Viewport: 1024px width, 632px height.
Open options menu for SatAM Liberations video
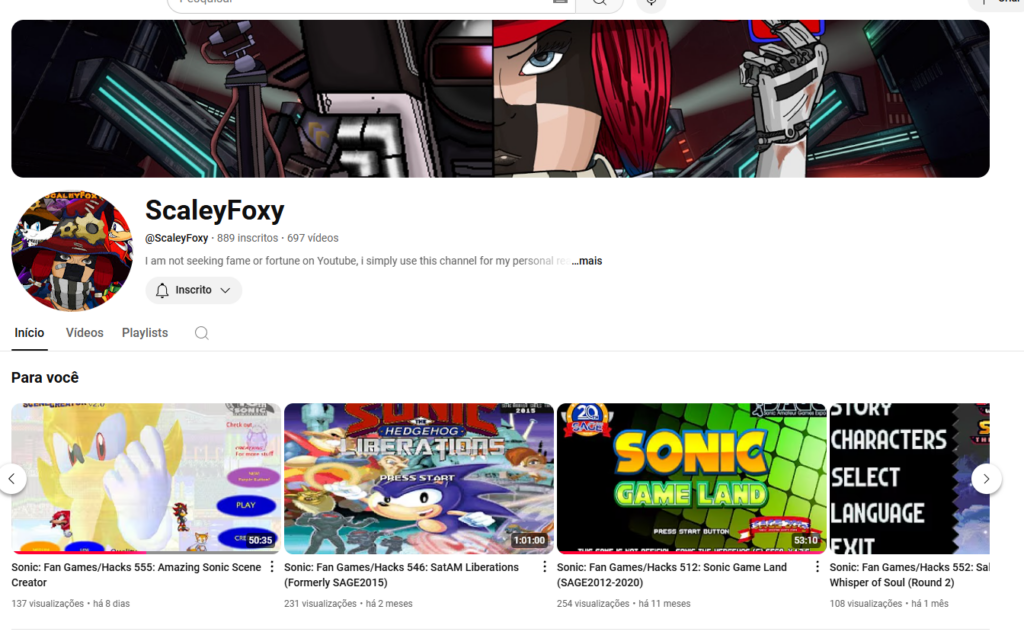click(x=545, y=567)
